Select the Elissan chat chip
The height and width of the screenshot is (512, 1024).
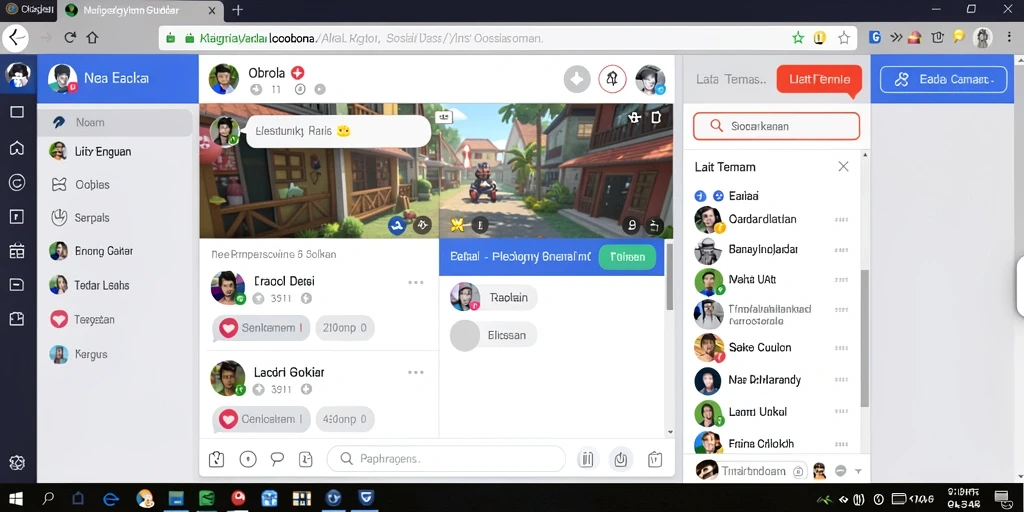tap(493, 335)
